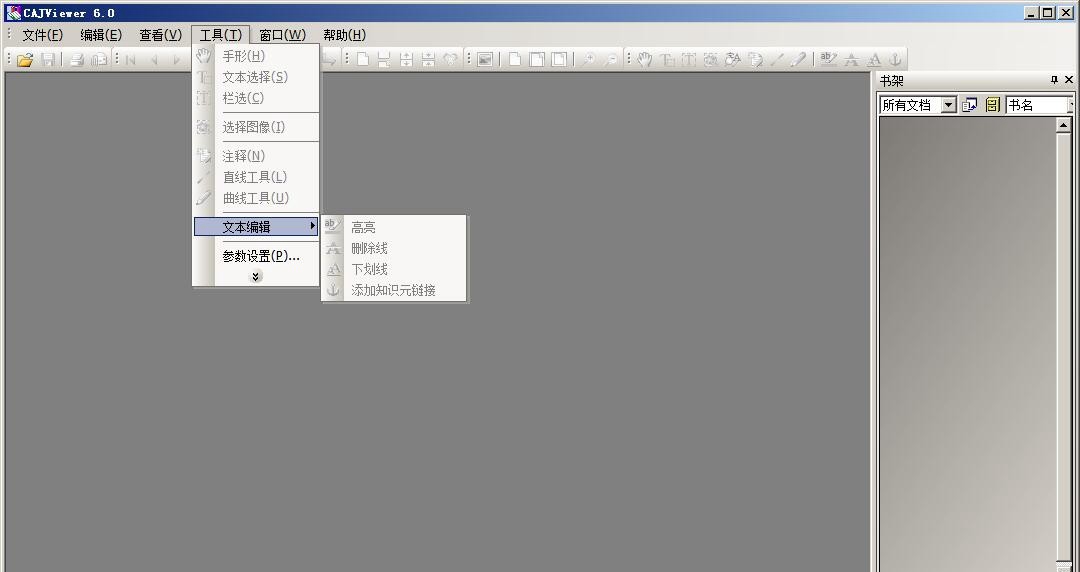Select the image selection tool in toolbar
1080x572 pixels.
pos(711,60)
